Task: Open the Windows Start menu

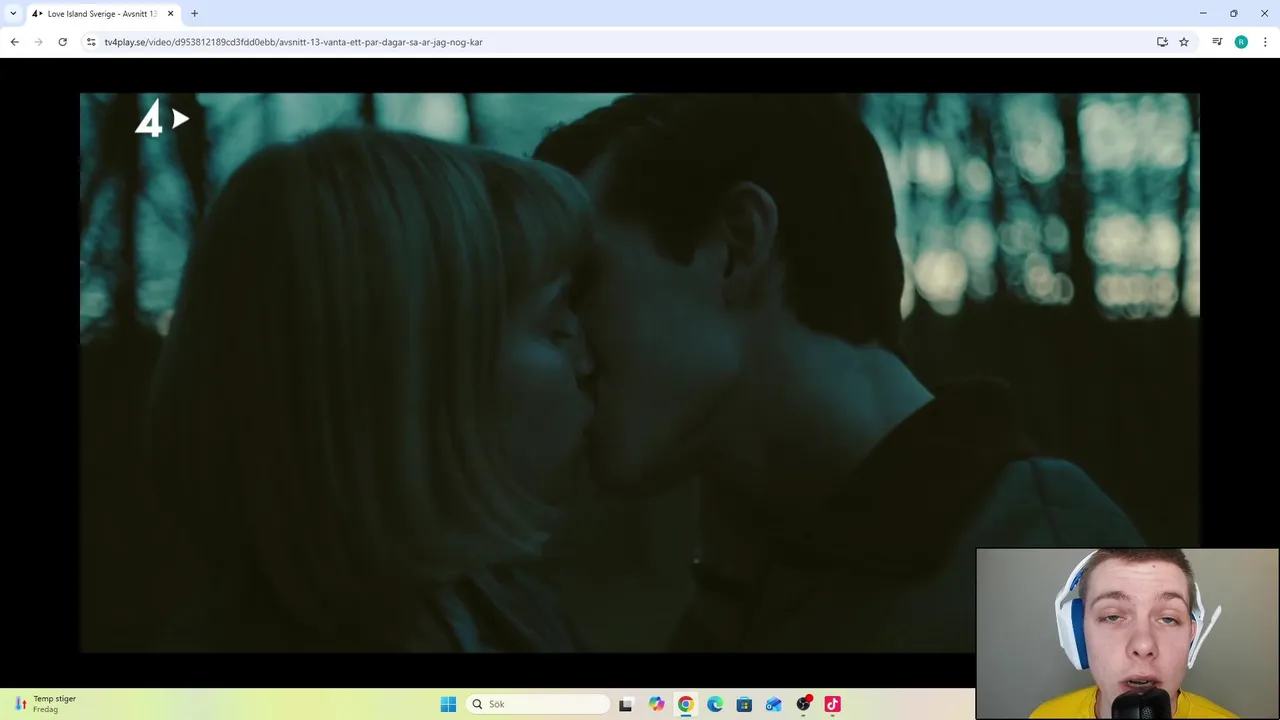Action: (448, 704)
